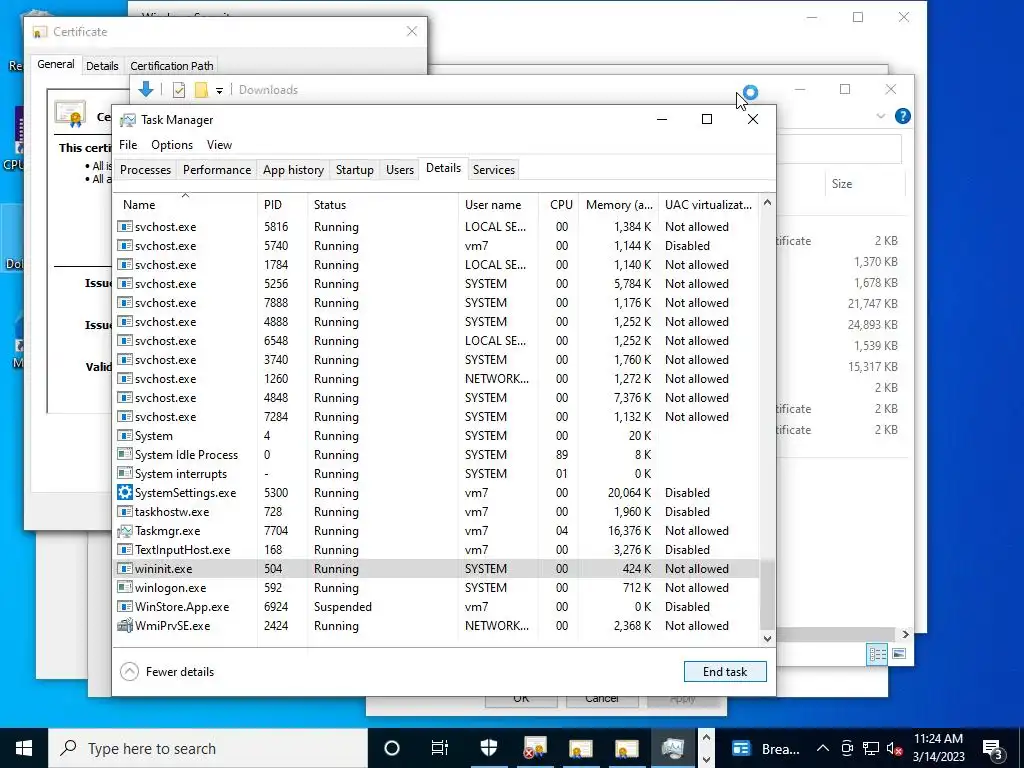Switch to large icons view in Downloads window
Screen dimensions: 1024x768
pos(899,654)
